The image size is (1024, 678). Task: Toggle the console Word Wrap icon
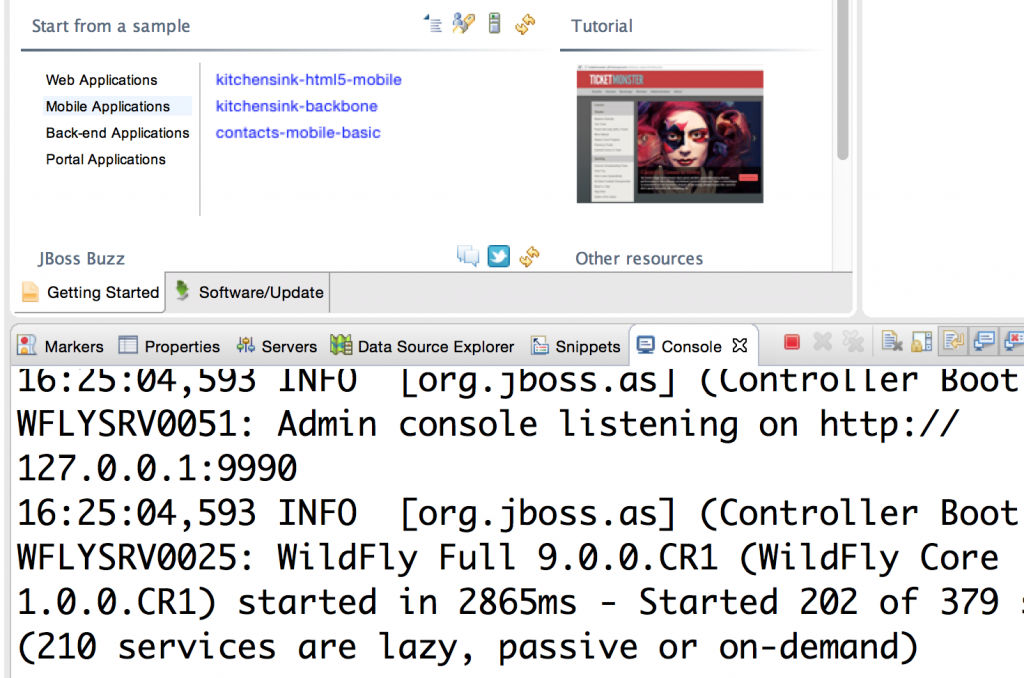[953, 342]
